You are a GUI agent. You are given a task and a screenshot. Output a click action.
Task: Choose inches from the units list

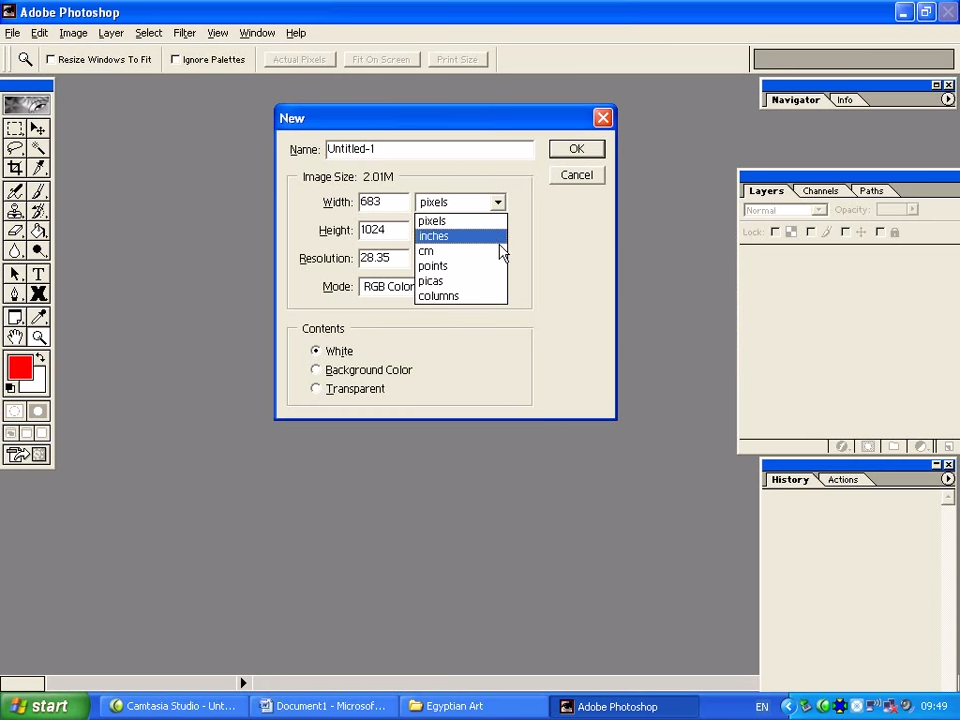461,236
